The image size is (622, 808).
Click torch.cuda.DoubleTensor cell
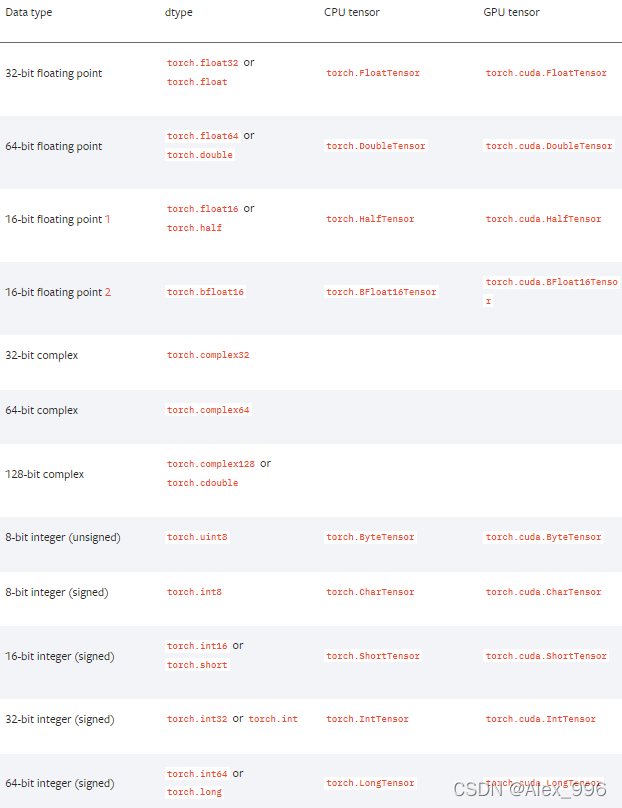pos(549,146)
